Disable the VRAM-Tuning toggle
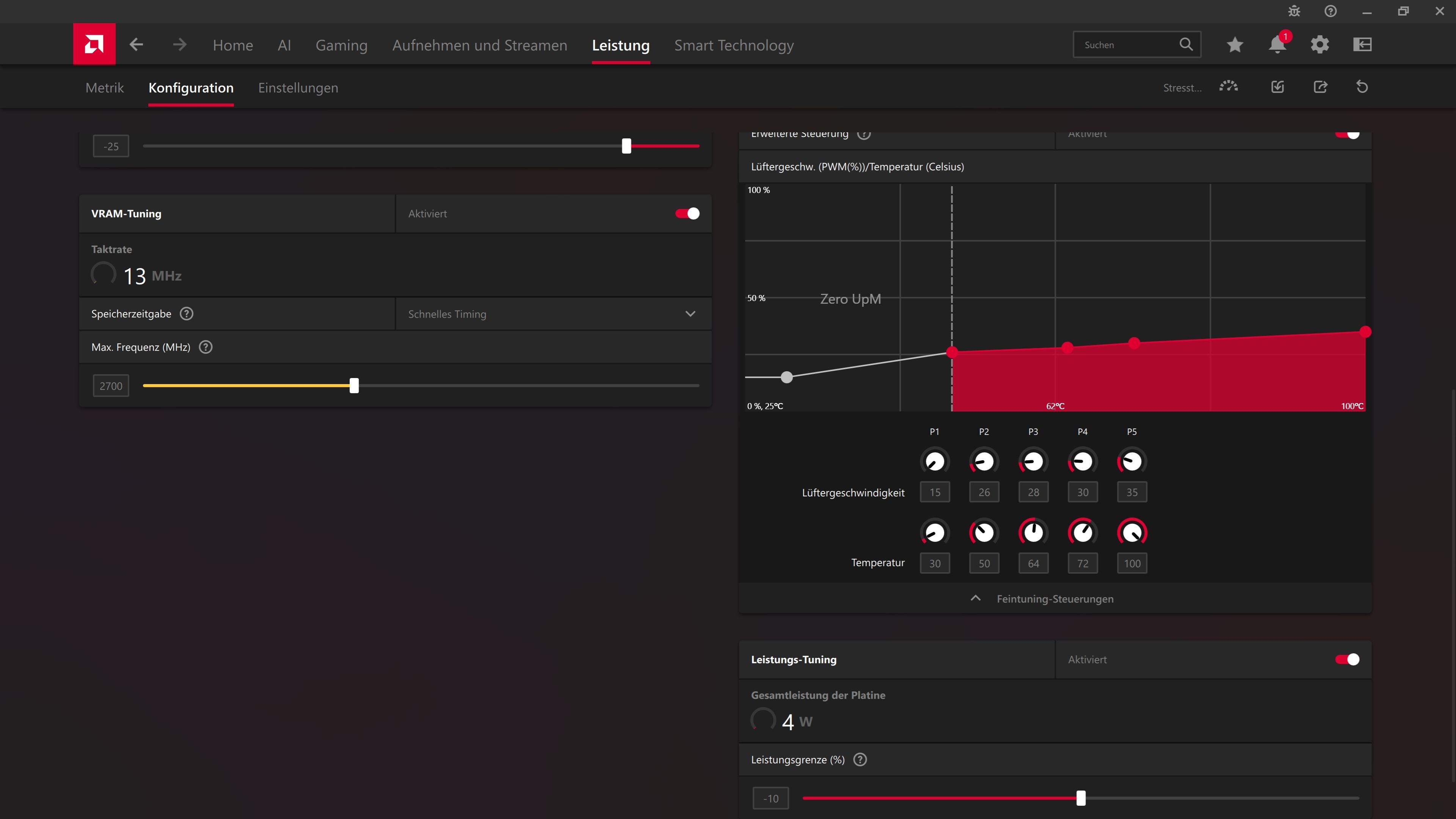The image size is (1456, 819). [687, 213]
